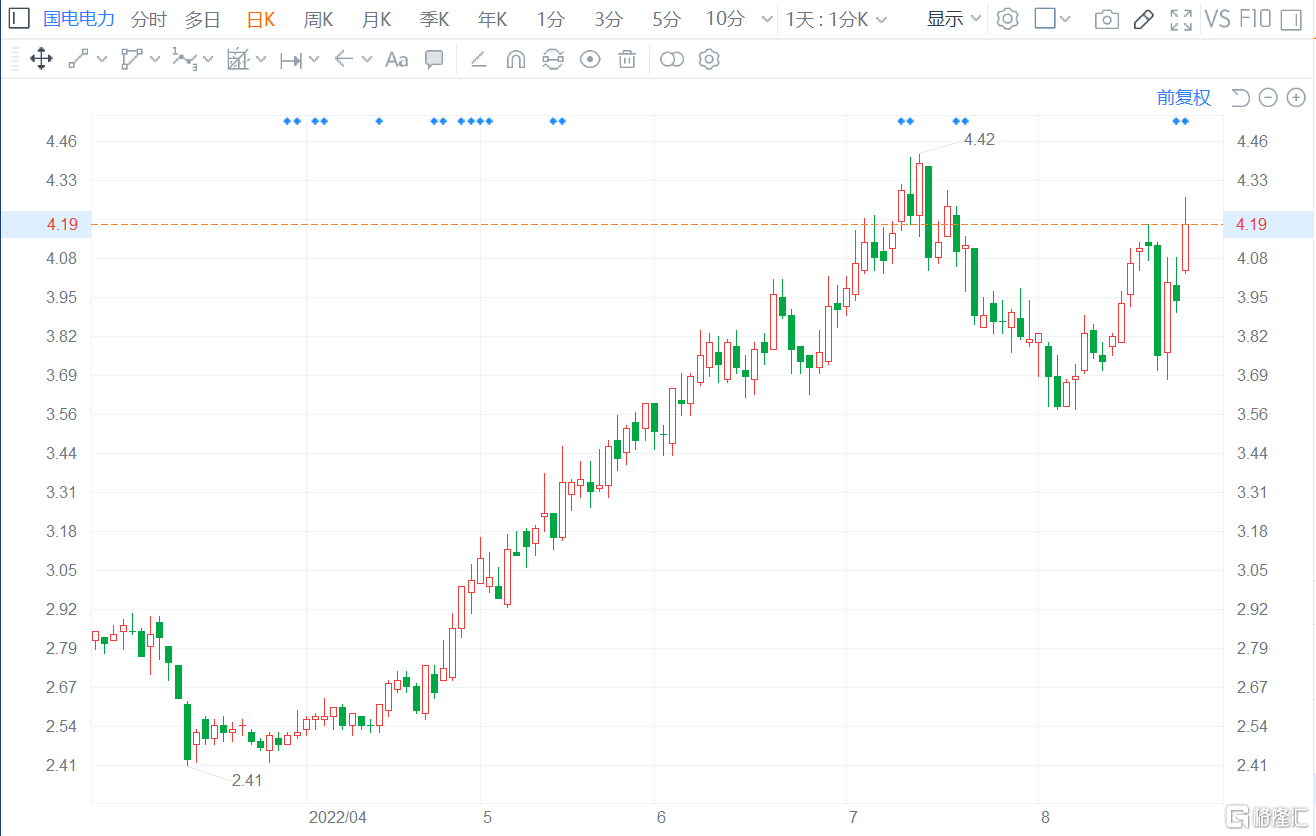
Task: Select the move crosshair tool
Action: 41,59
